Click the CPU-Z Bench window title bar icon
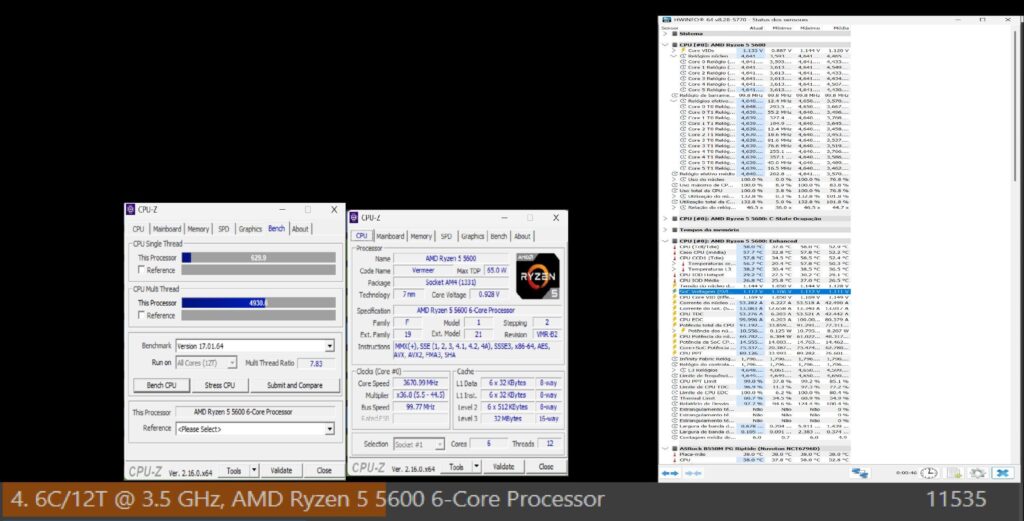The width and height of the screenshot is (1024, 521). (x=130, y=210)
